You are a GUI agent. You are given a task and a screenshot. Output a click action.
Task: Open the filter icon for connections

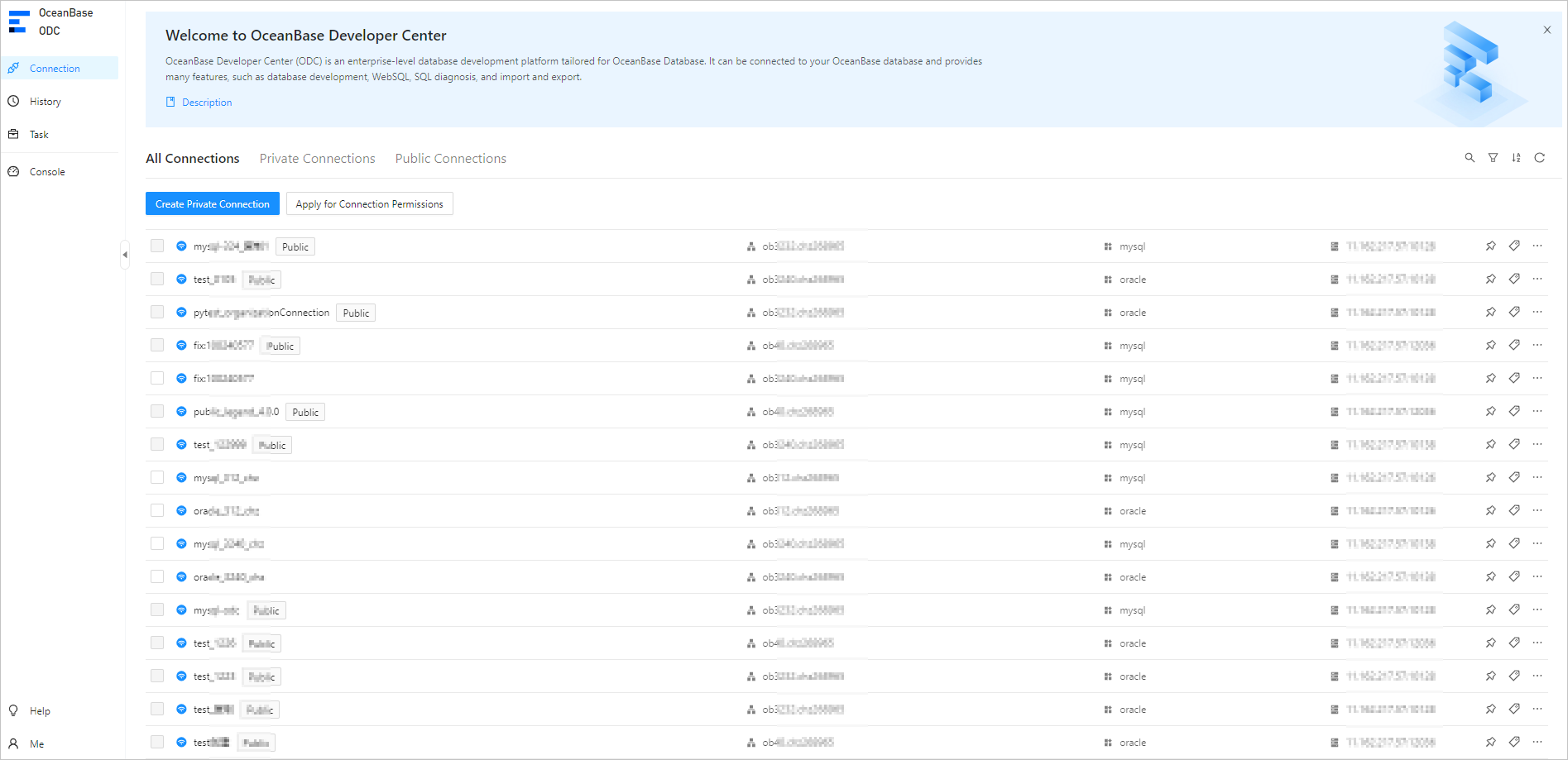[x=1493, y=158]
